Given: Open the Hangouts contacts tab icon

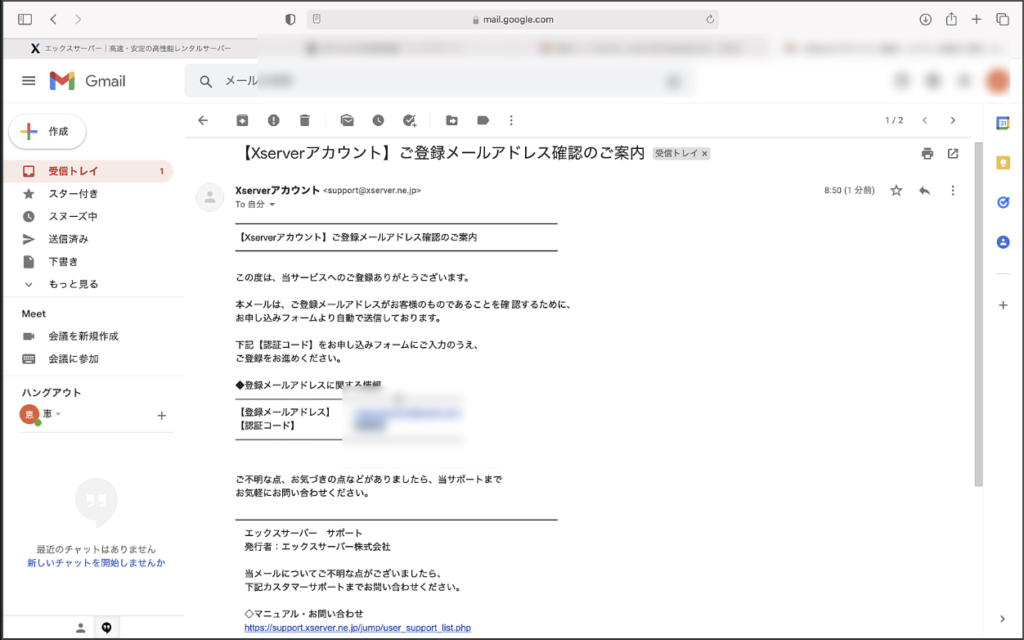Looking at the screenshot, I should [x=80, y=628].
